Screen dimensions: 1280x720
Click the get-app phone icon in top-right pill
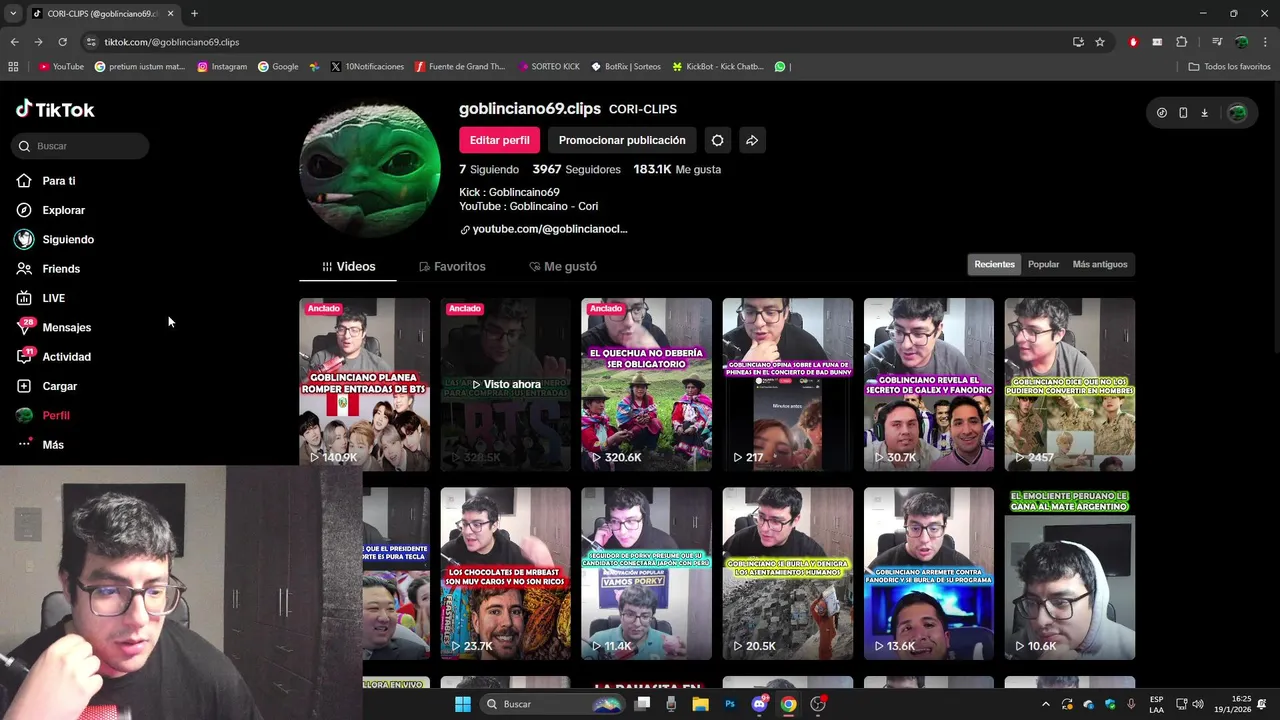coord(1183,113)
